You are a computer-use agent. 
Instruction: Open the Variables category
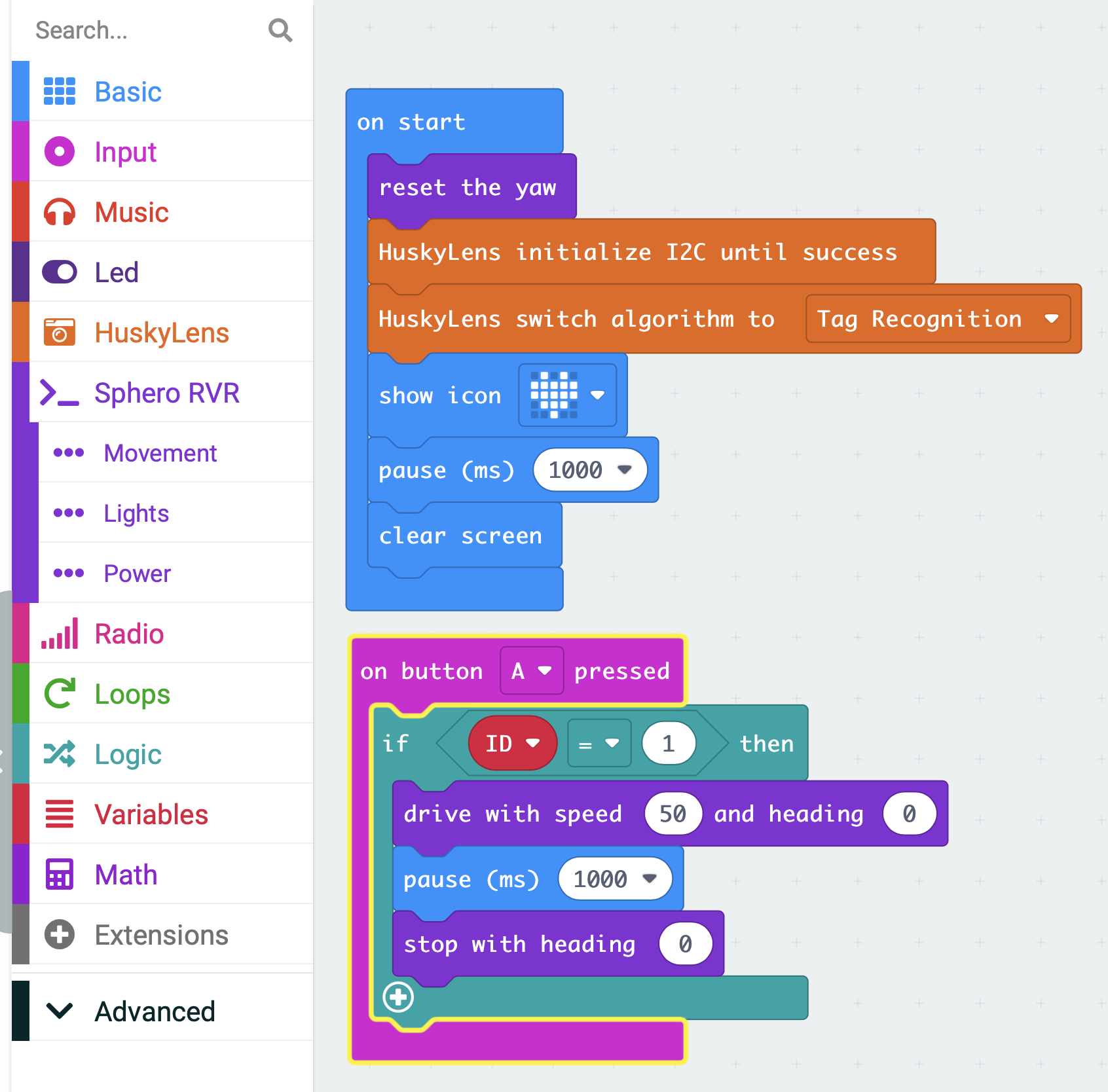point(162,814)
